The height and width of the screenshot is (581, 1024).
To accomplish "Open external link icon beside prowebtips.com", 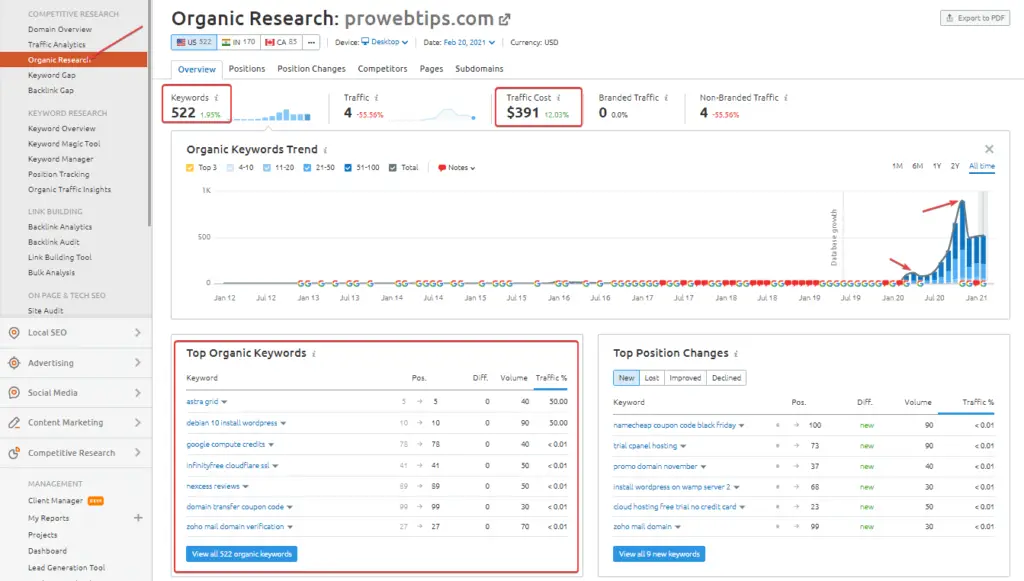I will [504, 20].
